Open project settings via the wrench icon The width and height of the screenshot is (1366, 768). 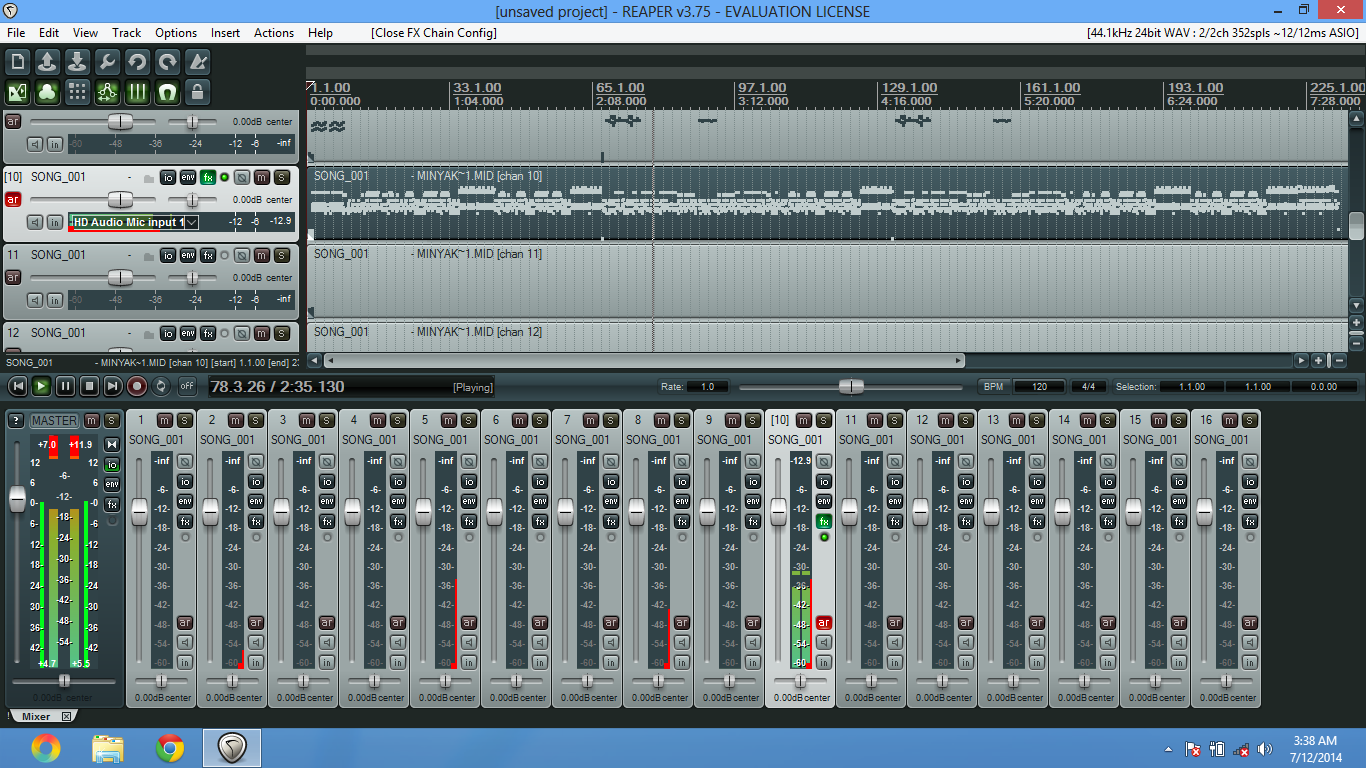(108, 62)
